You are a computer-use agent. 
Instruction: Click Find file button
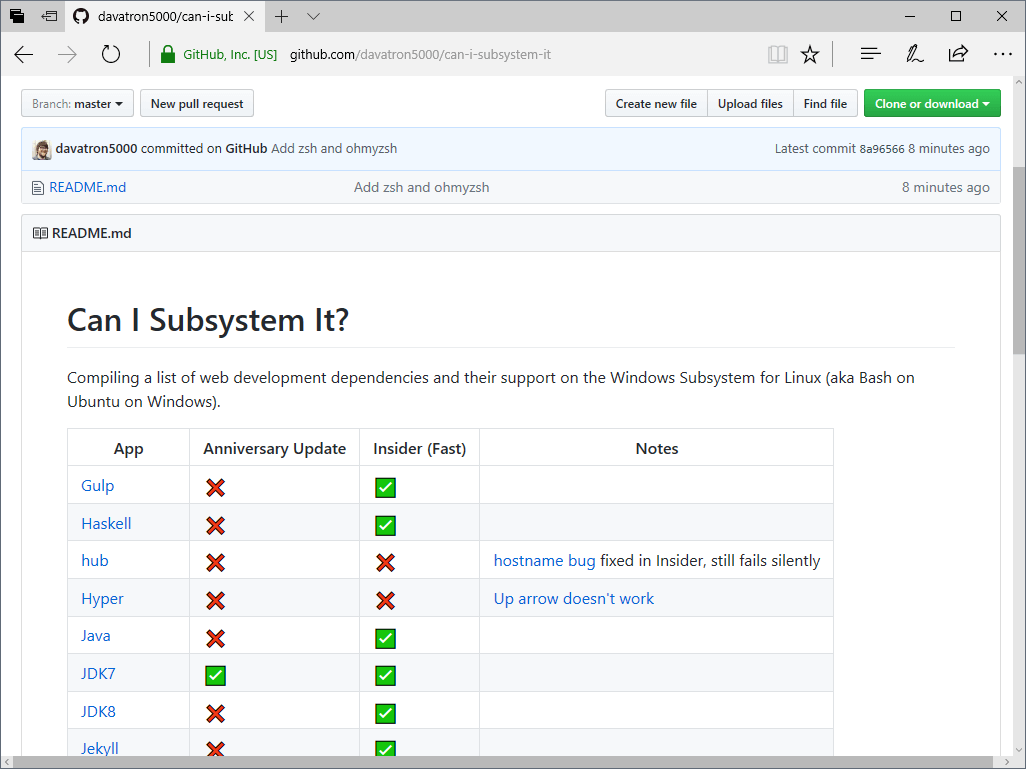click(825, 103)
